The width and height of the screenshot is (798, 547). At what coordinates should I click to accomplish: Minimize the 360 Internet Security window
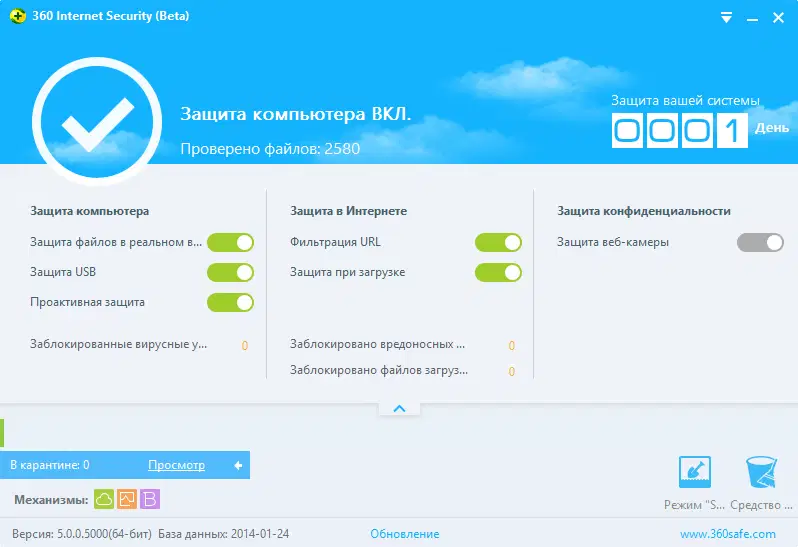(x=752, y=19)
